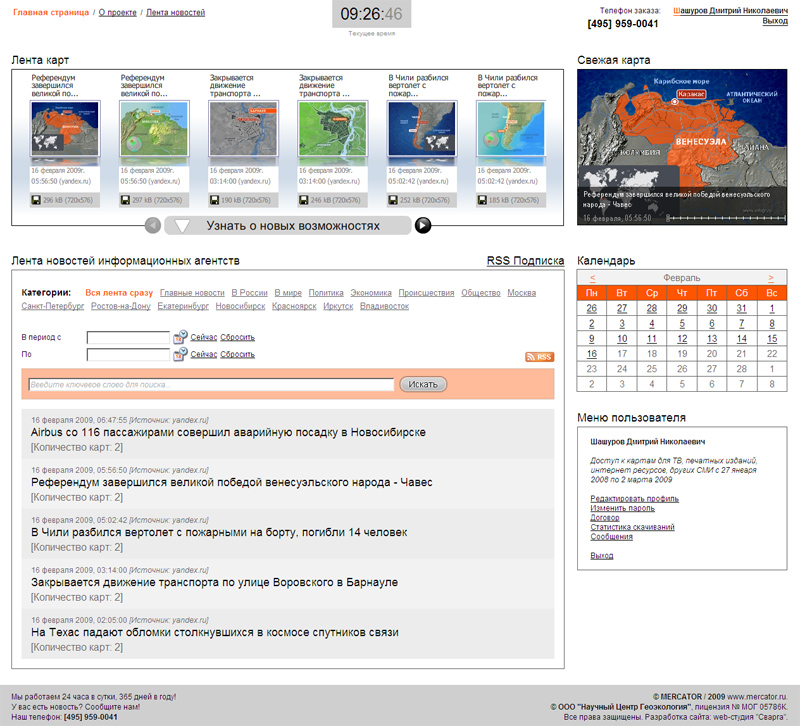This screenshot has width=800, height=726.
Task: Click floppy icon beside 190 kB map
Action: point(214,200)
